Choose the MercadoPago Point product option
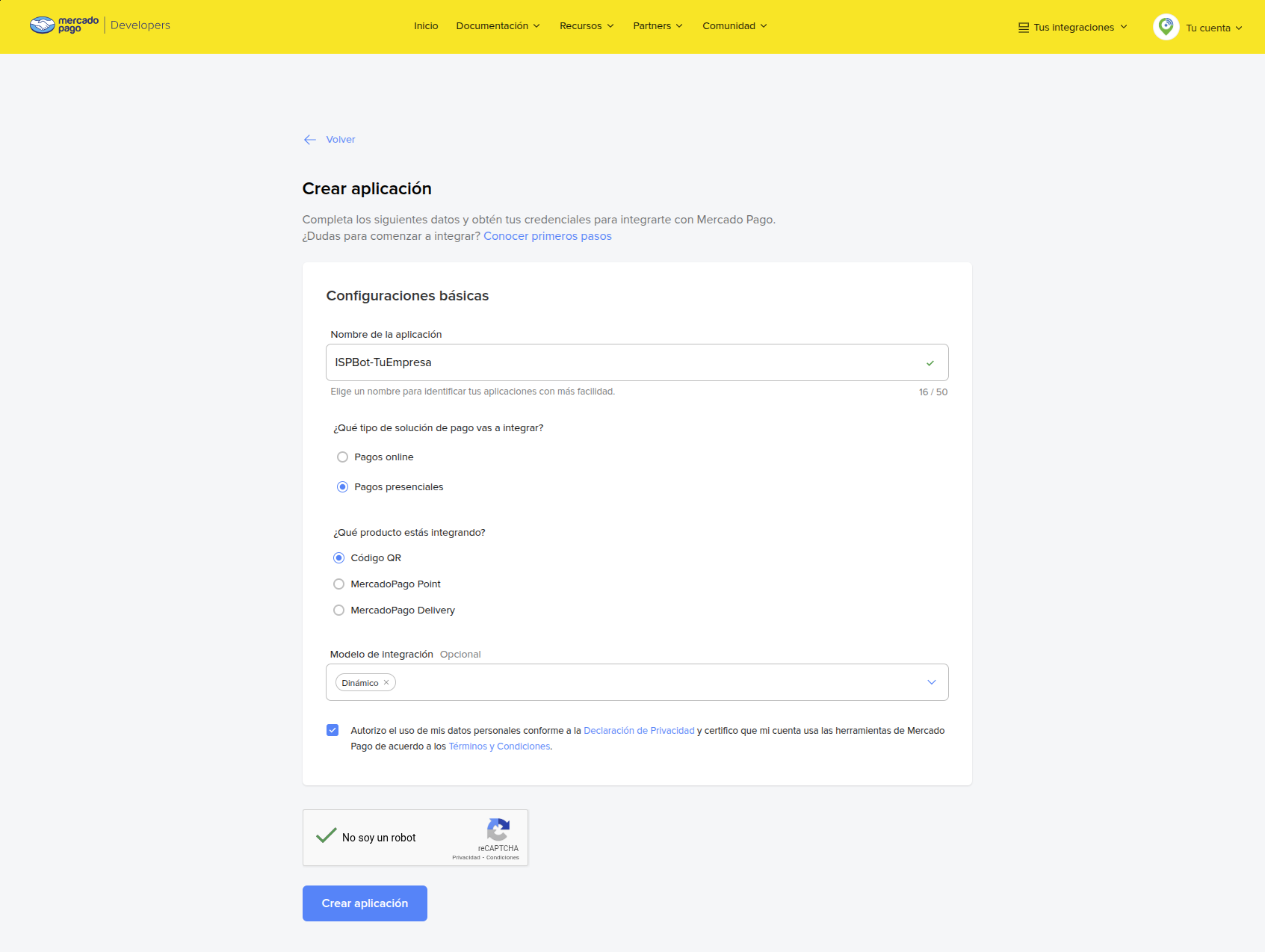 coord(338,584)
